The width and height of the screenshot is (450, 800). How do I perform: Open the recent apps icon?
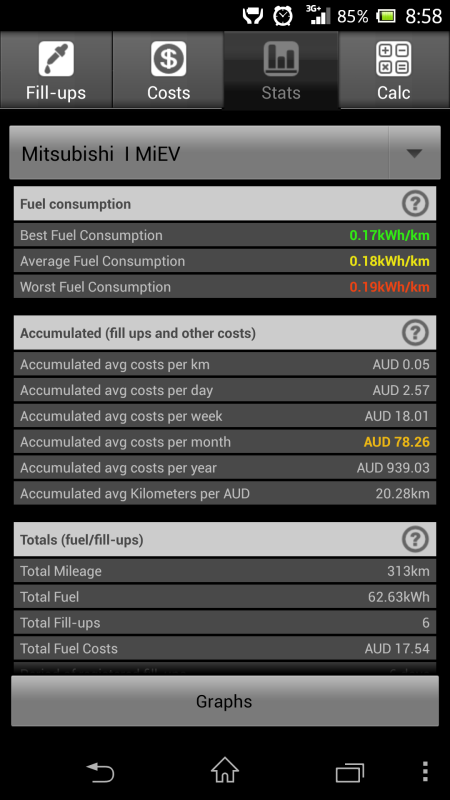(x=350, y=772)
